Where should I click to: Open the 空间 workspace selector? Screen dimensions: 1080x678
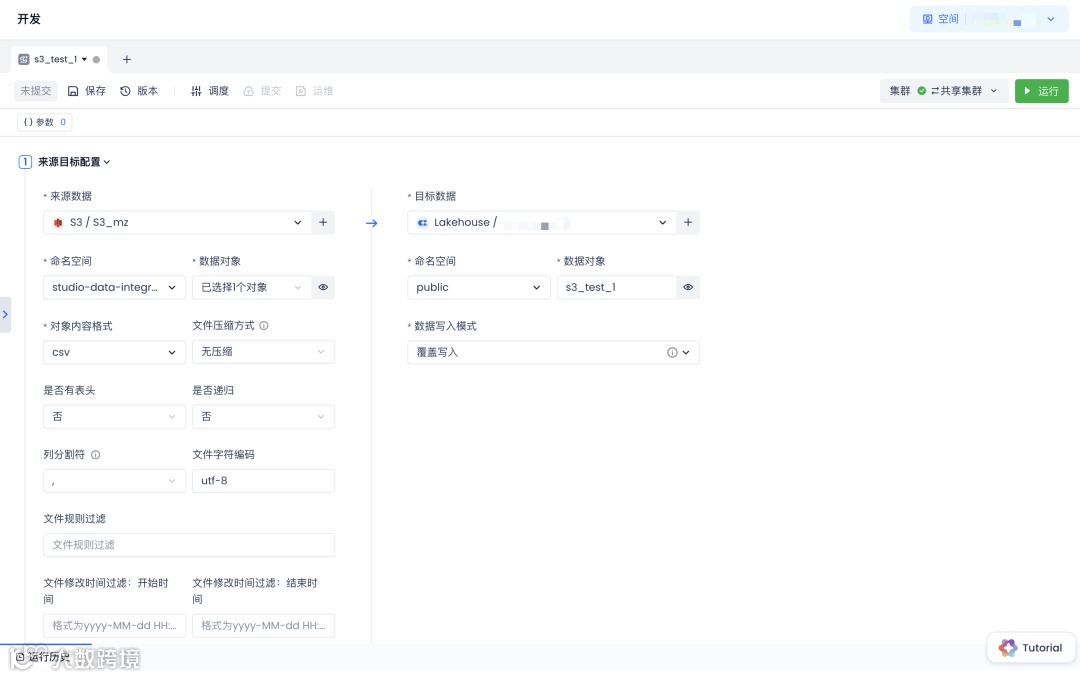988,19
